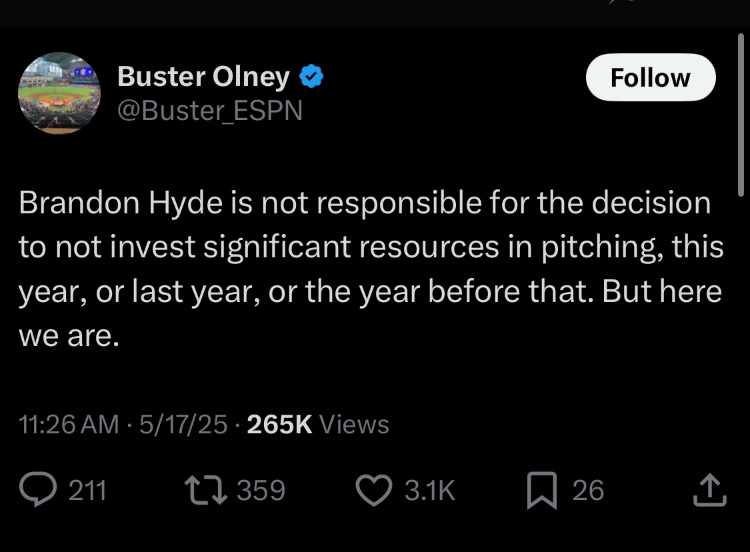Click the 211 replies count

87,490
